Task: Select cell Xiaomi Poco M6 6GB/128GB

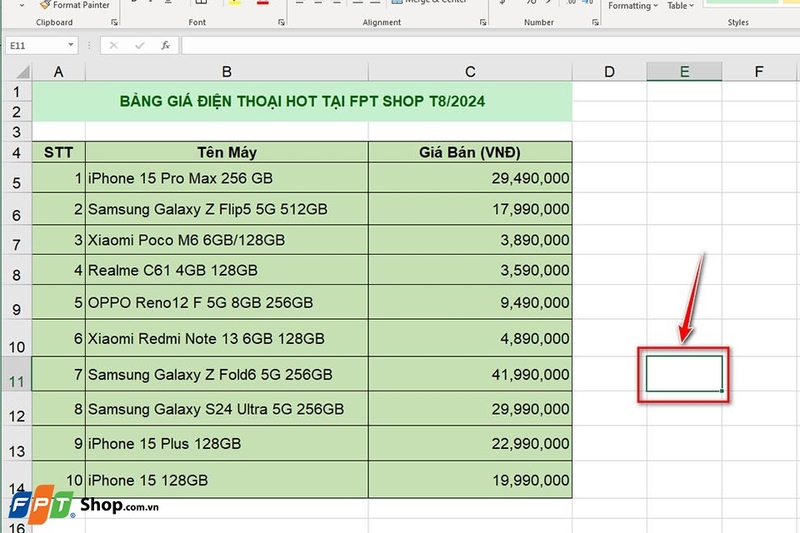Action: (227, 240)
